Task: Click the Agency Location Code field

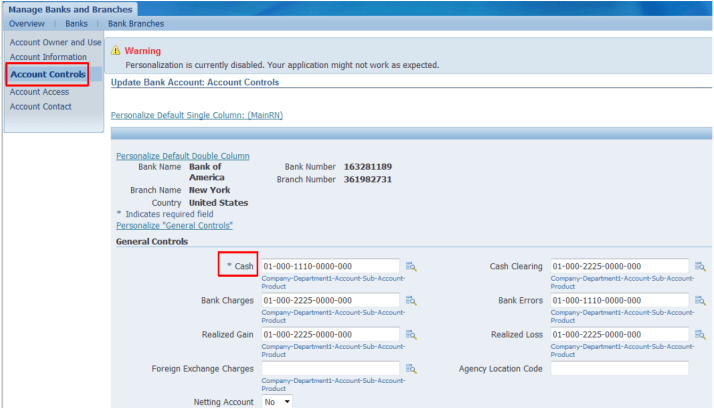Action: pos(619,369)
